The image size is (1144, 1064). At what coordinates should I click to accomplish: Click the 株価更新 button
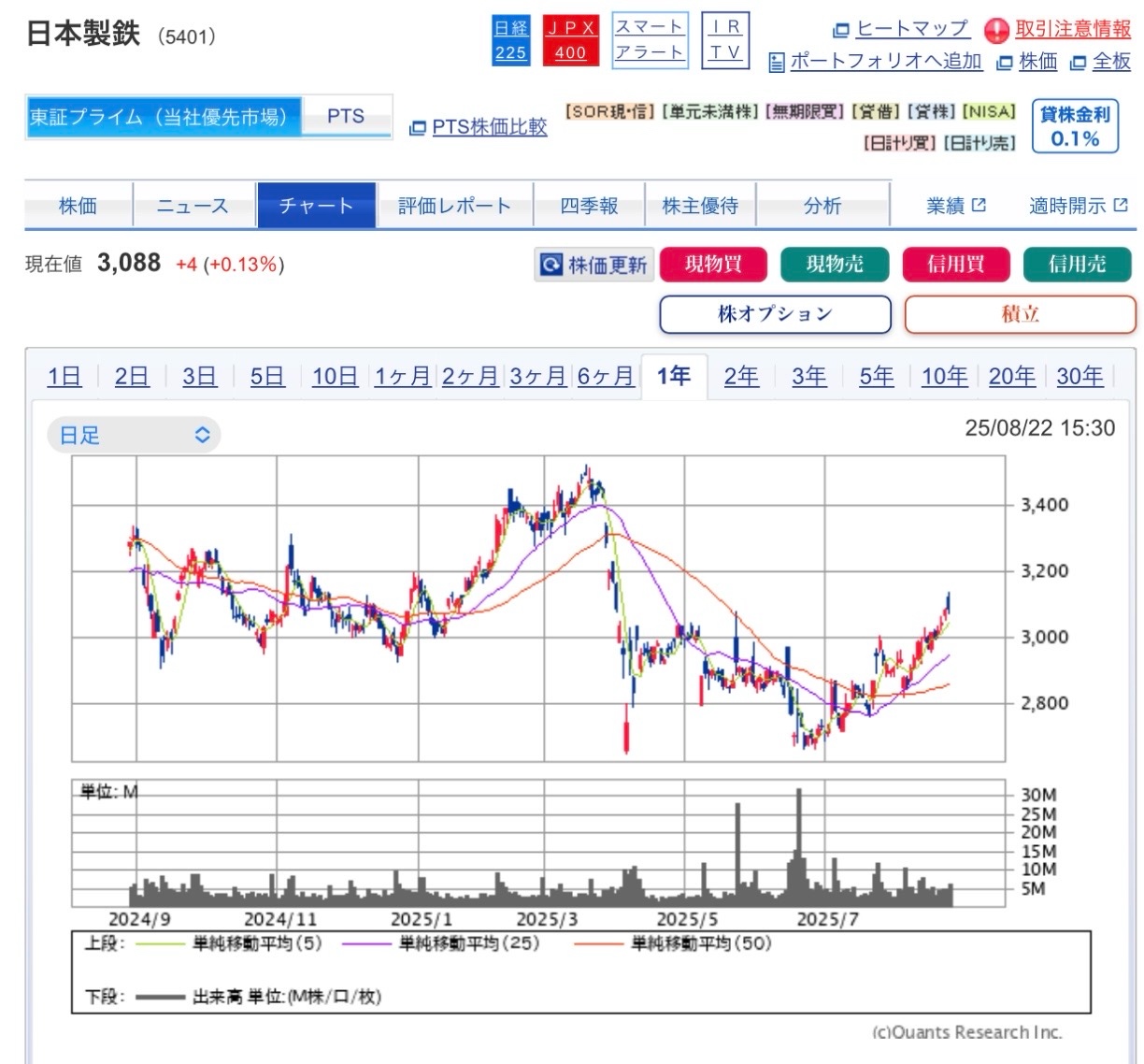(593, 265)
